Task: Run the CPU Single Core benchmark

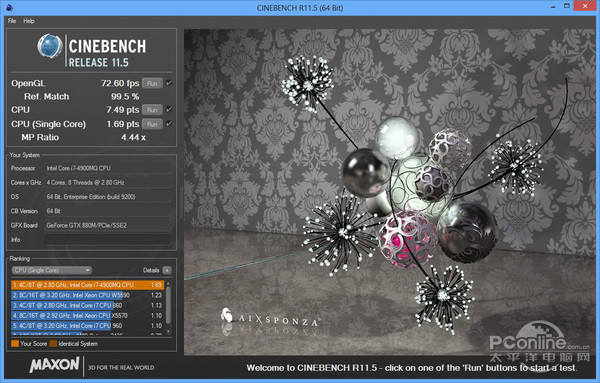Action: (x=152, y=124)
